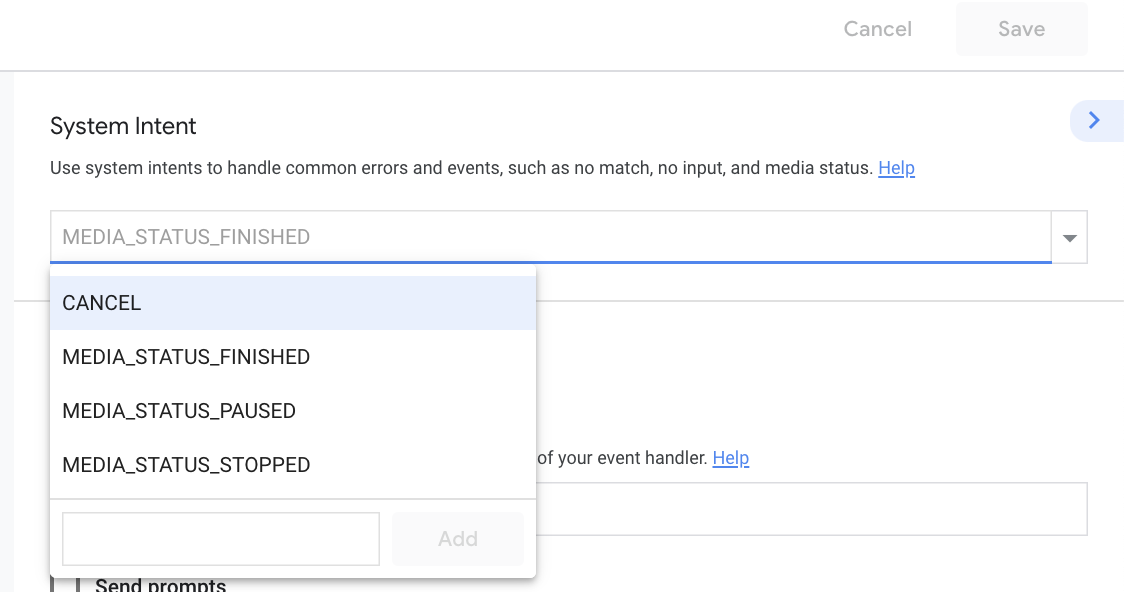Select MEDIA_STATUS_STOPPED from the dropdown list
This screenshot has height=592, width=1124.
click(292, 465)
